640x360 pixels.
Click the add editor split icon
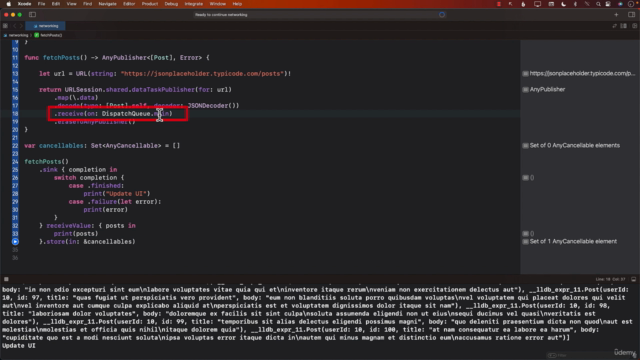coord(634,26)
